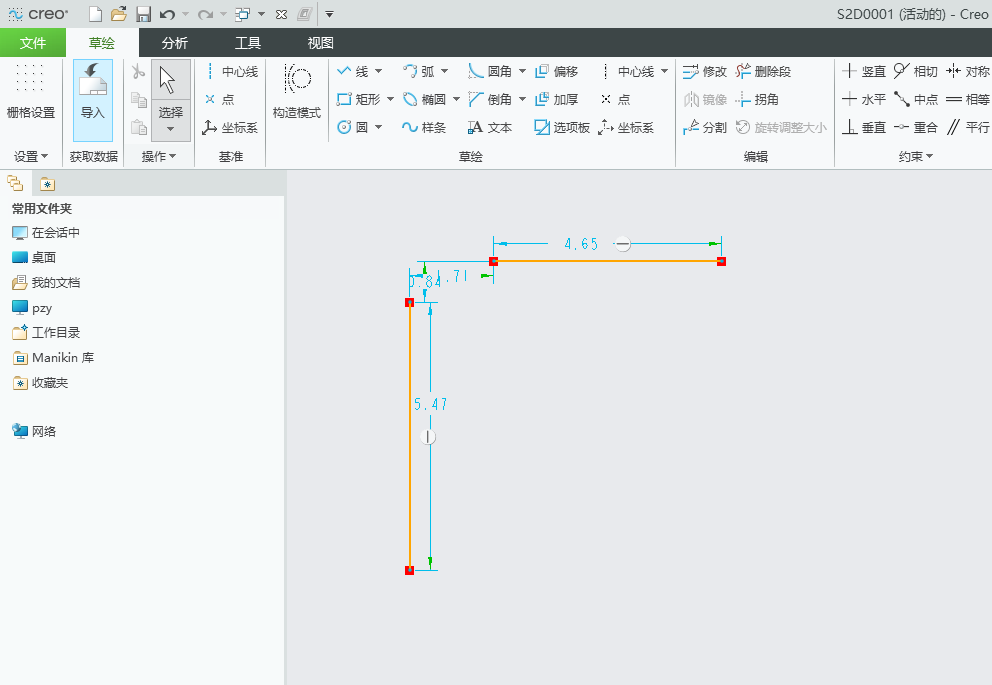Select the 线 line tool
Viewport: 992px width, 685px height.
(353, 71)
